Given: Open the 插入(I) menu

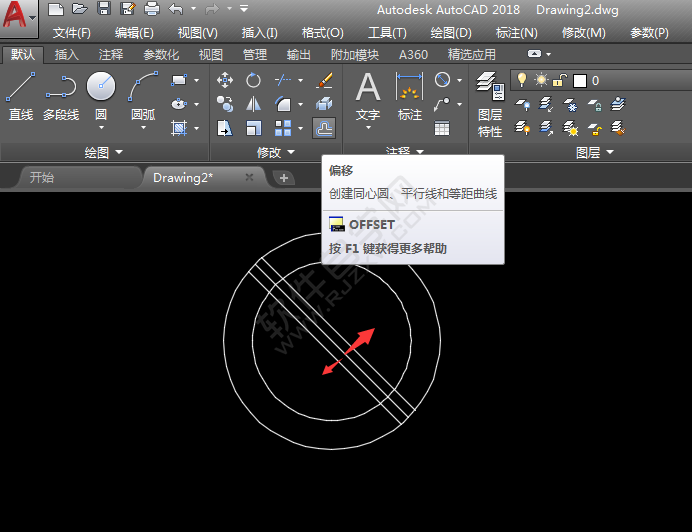Looking at the screenshot, I should [260, 33].
